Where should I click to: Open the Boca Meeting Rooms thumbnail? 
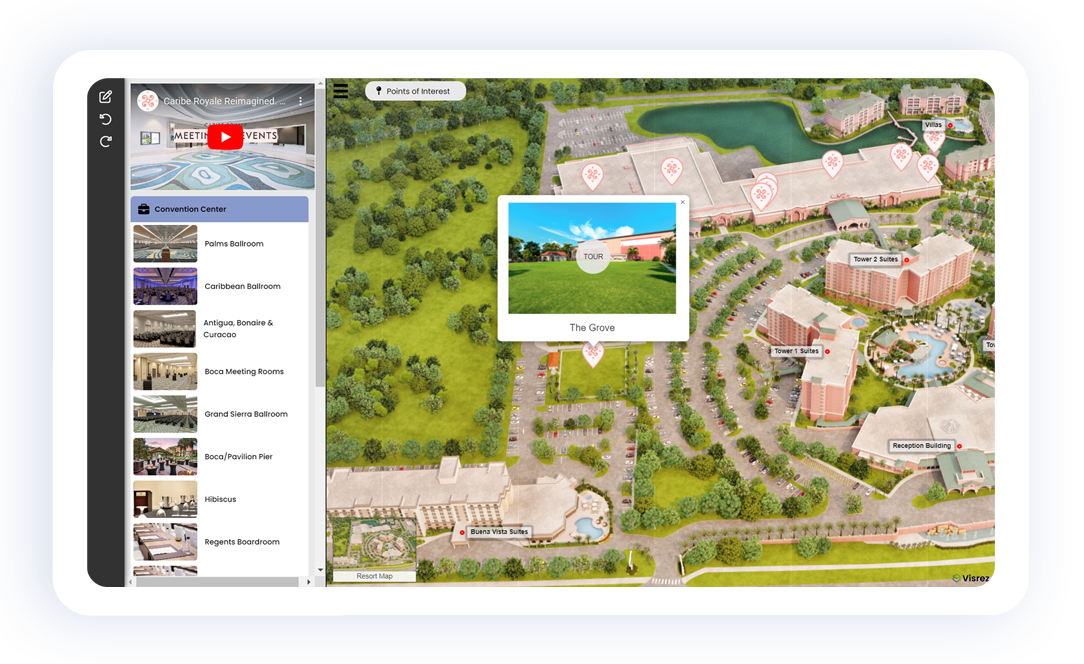pyautogui.click(x=165, y=371)
